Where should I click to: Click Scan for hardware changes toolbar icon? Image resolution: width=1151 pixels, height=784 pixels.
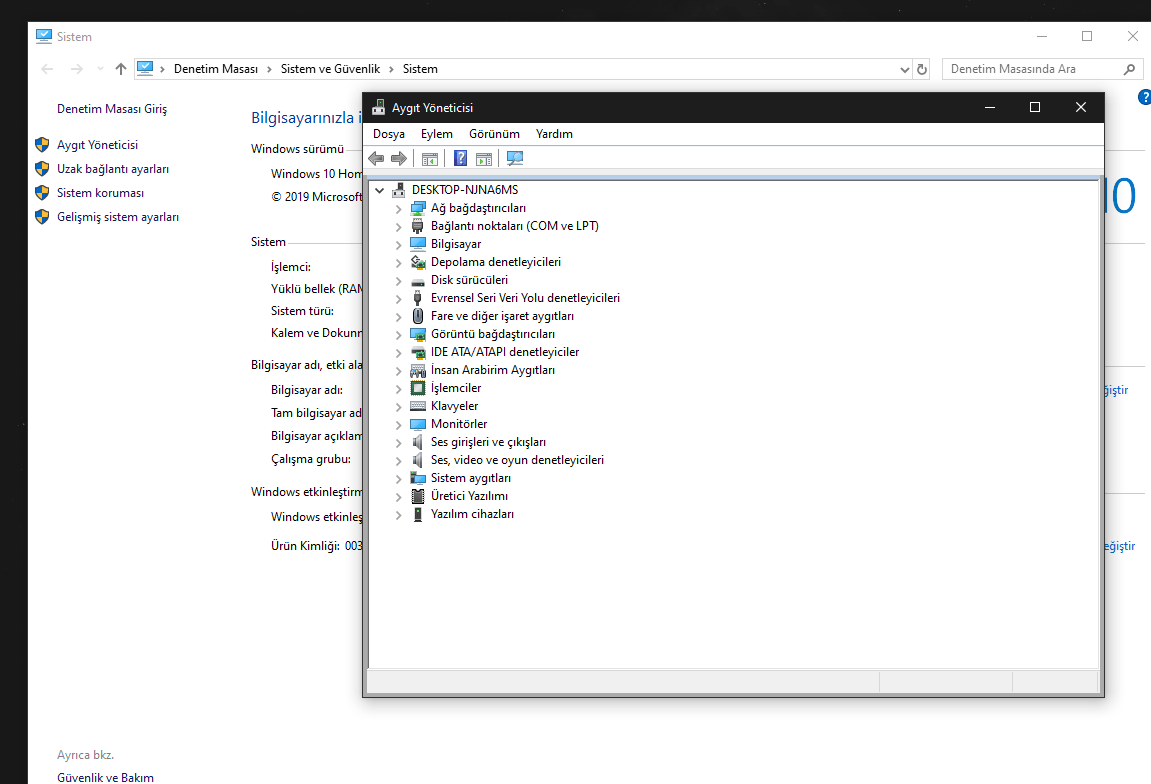515,158
